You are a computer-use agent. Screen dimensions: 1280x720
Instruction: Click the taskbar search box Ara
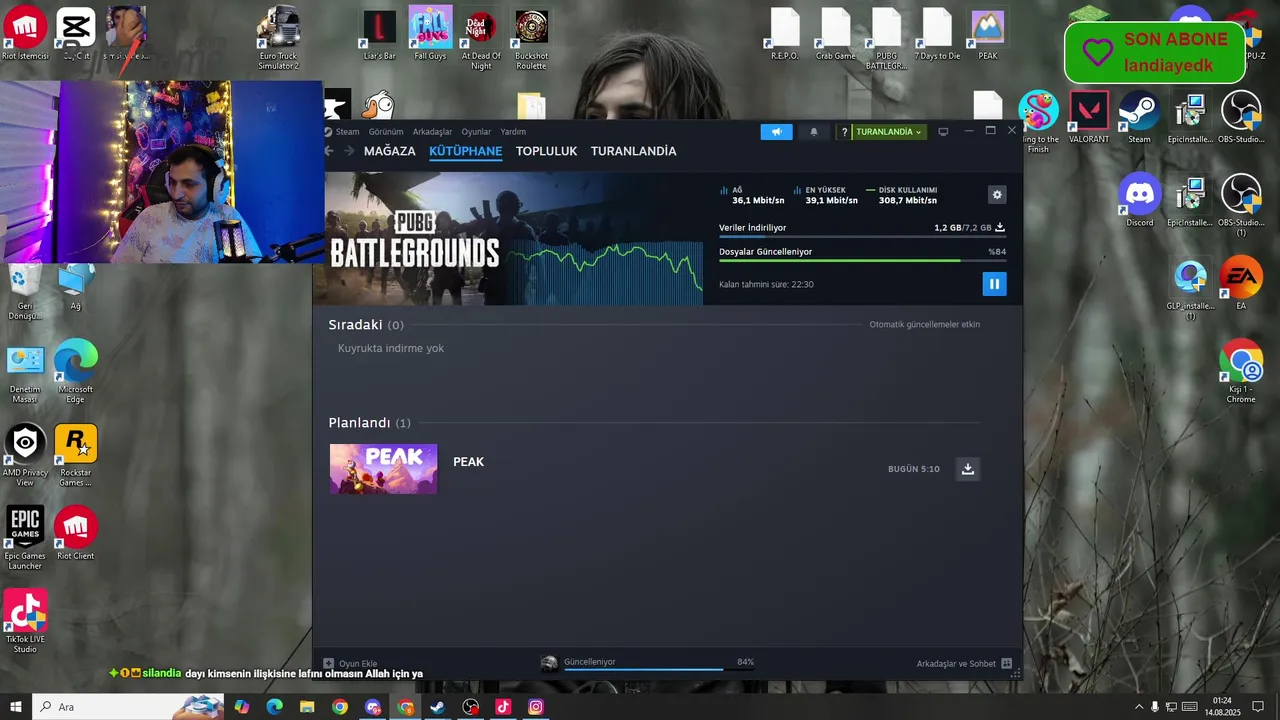tap(129, 707)
